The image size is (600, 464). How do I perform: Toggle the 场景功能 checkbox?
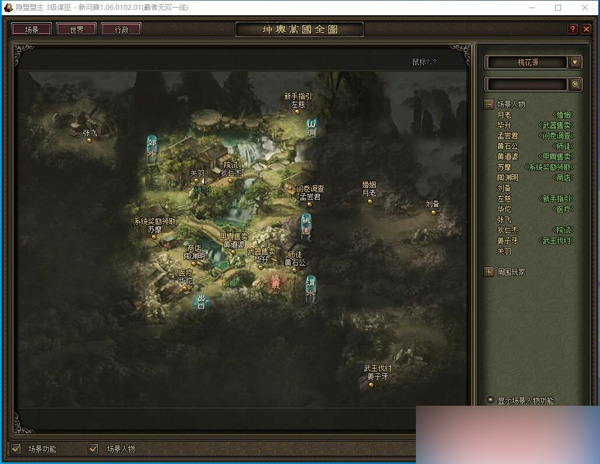click(15, 448)
